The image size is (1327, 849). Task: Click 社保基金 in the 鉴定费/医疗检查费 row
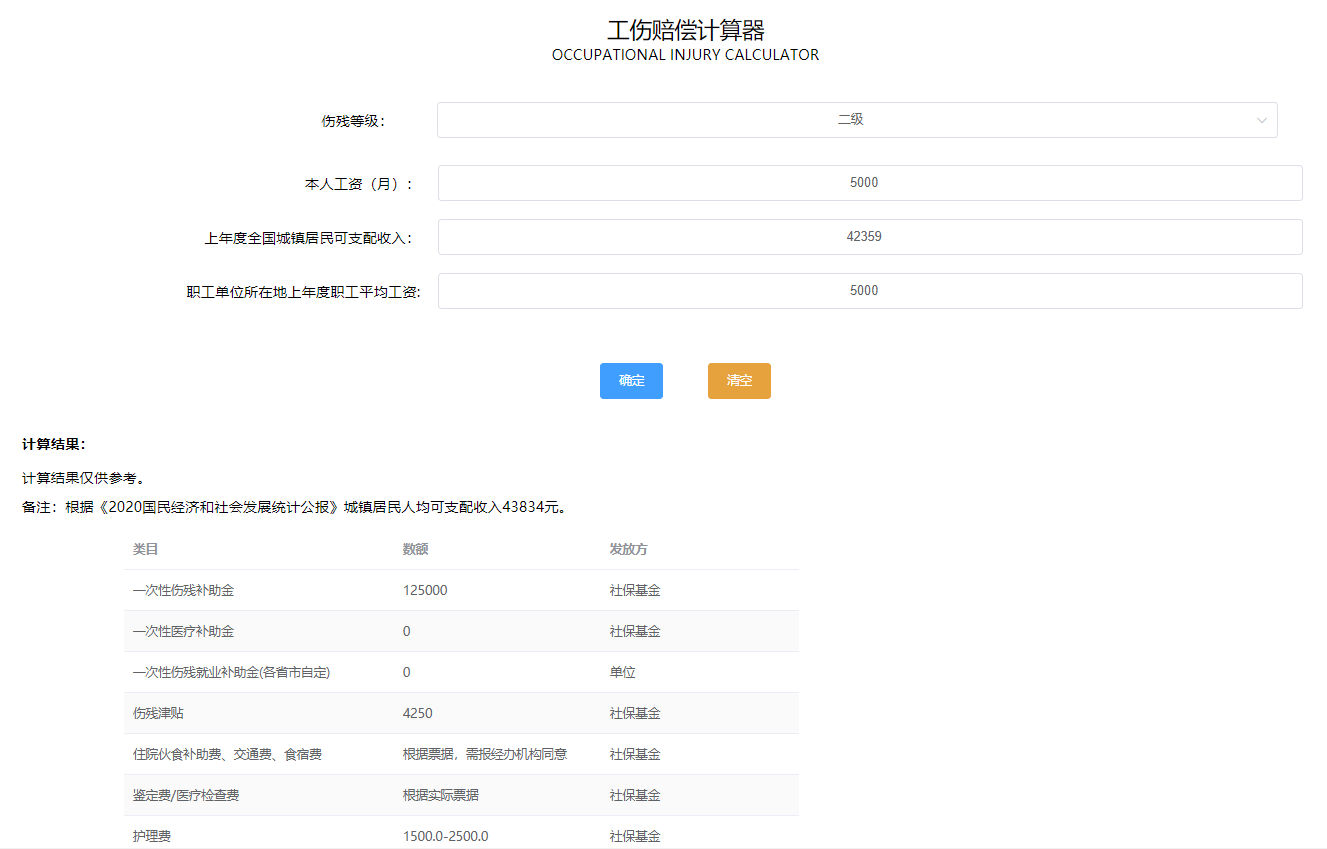(x=635, y=795)
